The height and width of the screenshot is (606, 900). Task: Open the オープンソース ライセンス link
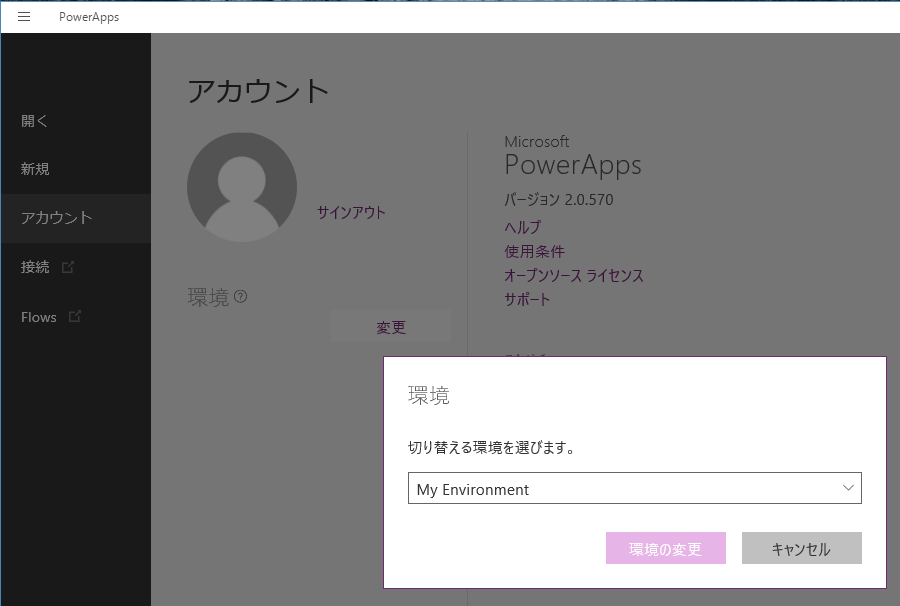(x=574, y=275)
